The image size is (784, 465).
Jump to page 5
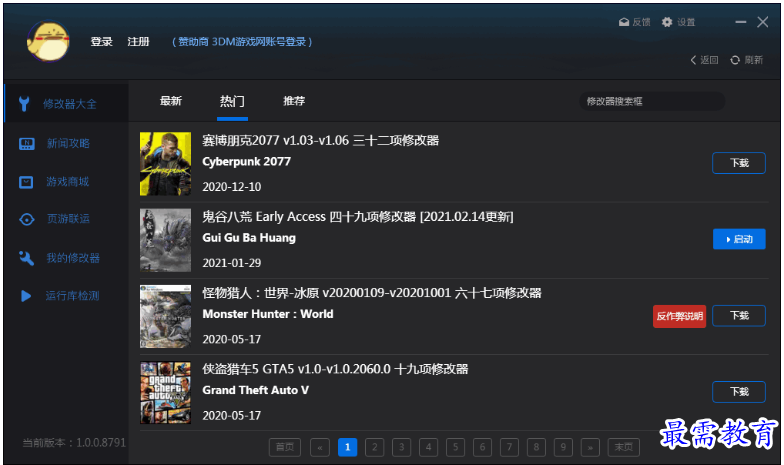tap(456, 447)
